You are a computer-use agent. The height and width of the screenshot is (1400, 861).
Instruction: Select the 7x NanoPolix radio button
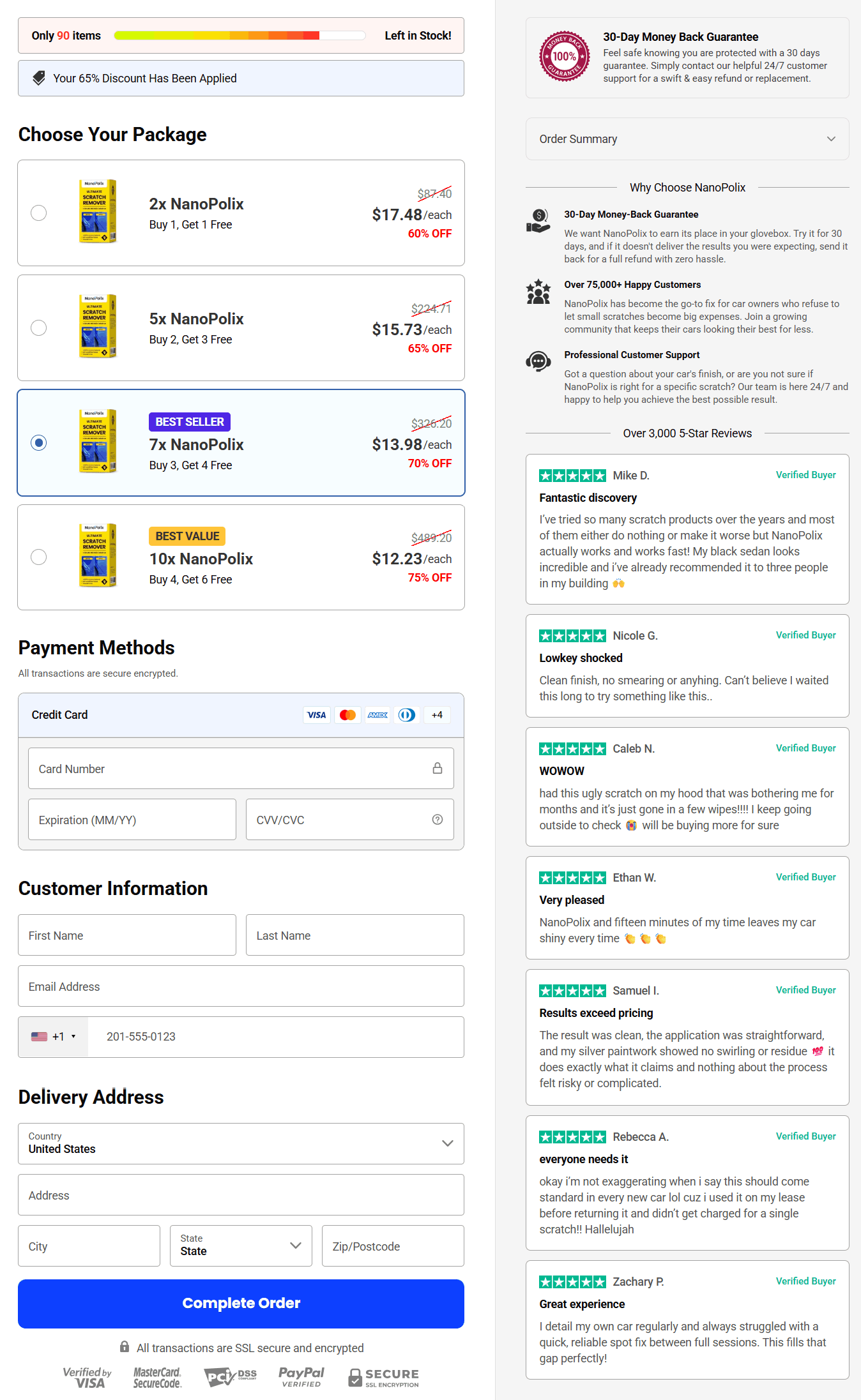pyautogui.click(x=39, y=442)
